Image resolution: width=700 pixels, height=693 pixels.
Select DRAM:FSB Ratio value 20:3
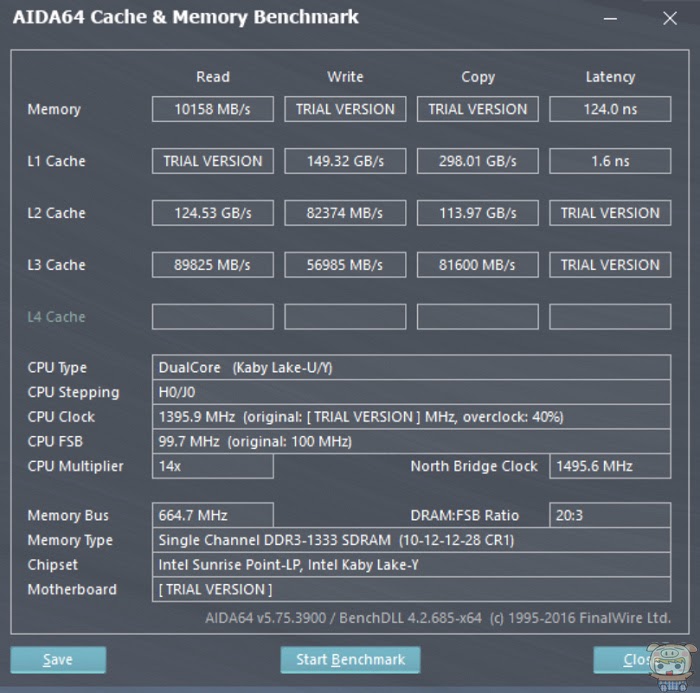(x=610, y=515)
